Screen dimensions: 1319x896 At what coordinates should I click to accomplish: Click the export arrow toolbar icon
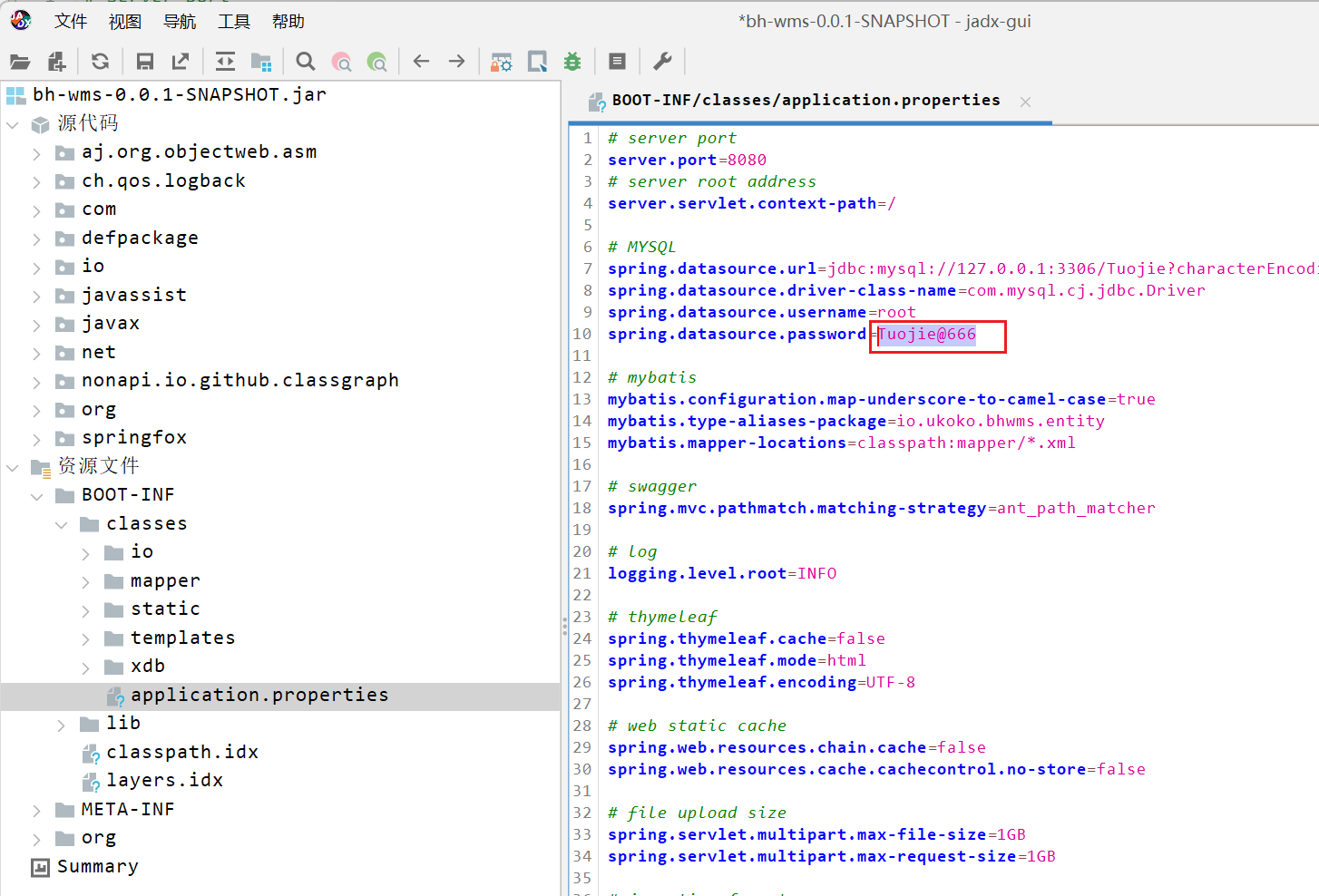[181, 62]
